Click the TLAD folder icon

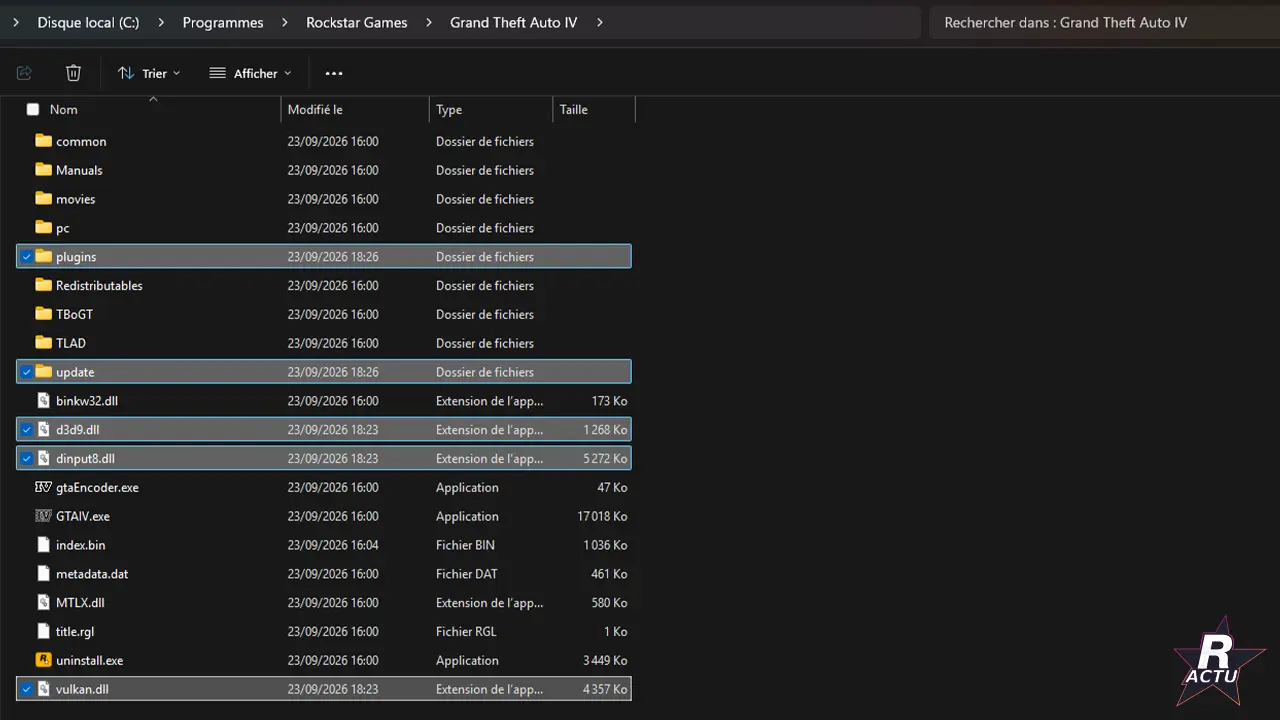point(43,343)
